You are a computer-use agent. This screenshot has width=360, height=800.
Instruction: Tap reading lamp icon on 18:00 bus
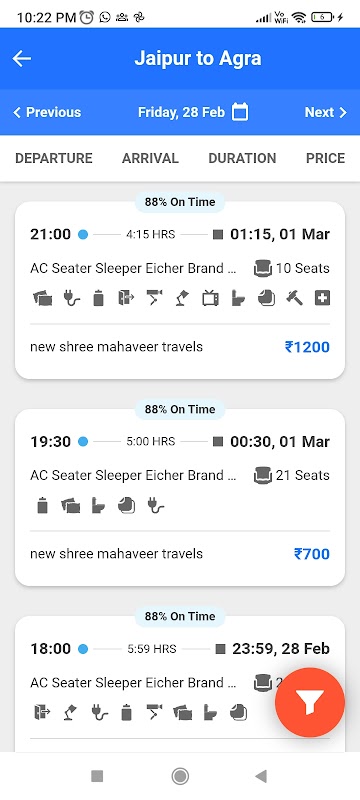(70, 712)
